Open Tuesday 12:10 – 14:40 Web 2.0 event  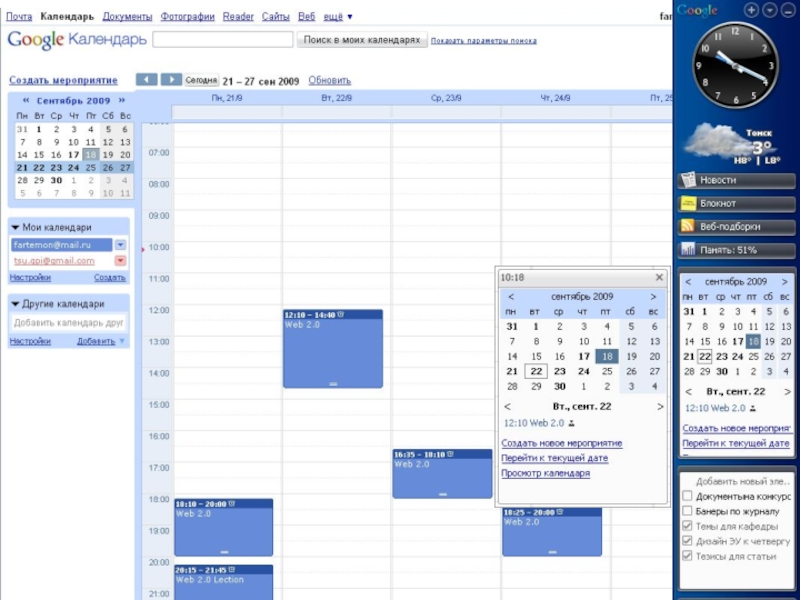tap(333, 348)
